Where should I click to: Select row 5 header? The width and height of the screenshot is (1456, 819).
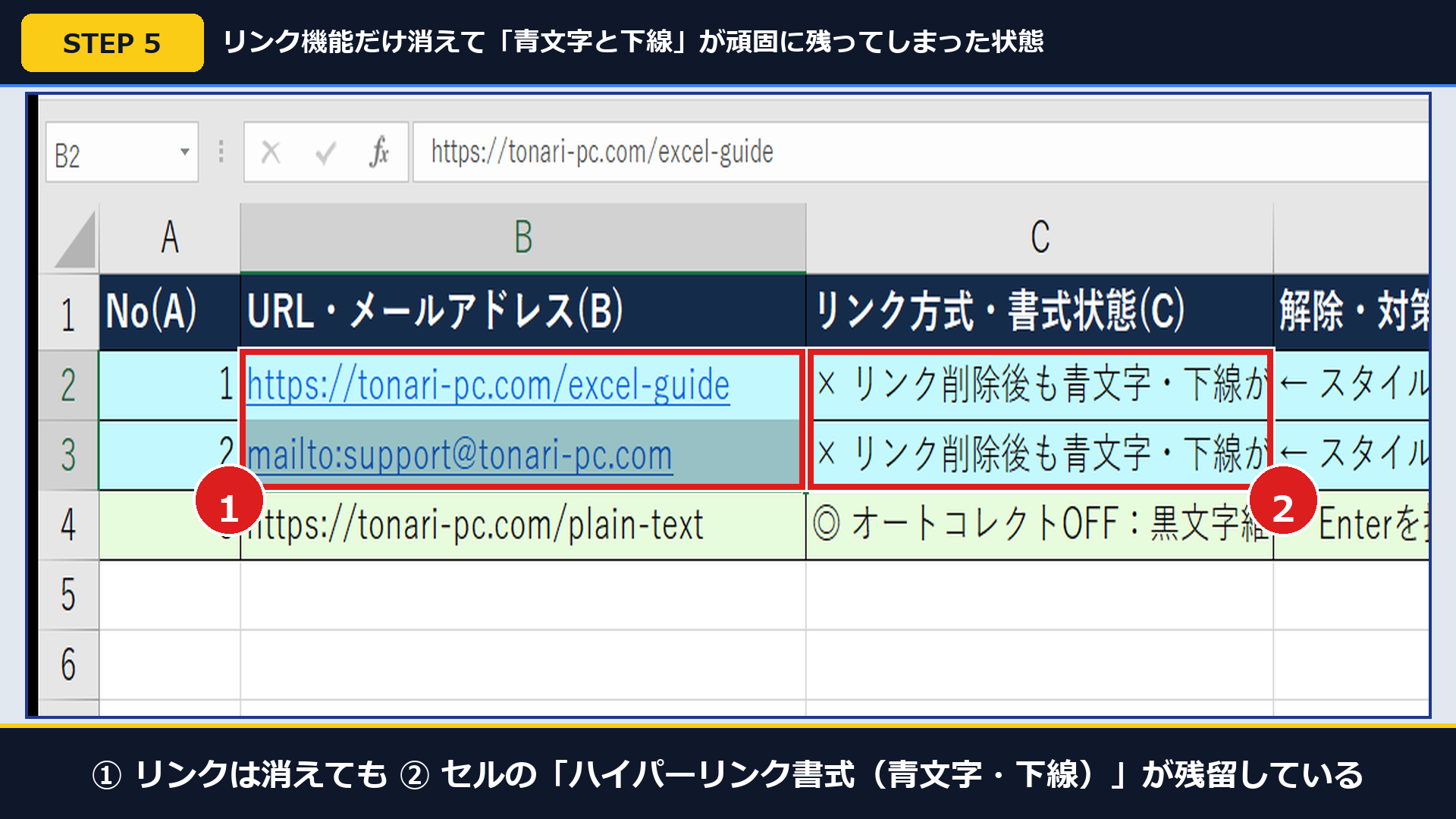point(68,595)
